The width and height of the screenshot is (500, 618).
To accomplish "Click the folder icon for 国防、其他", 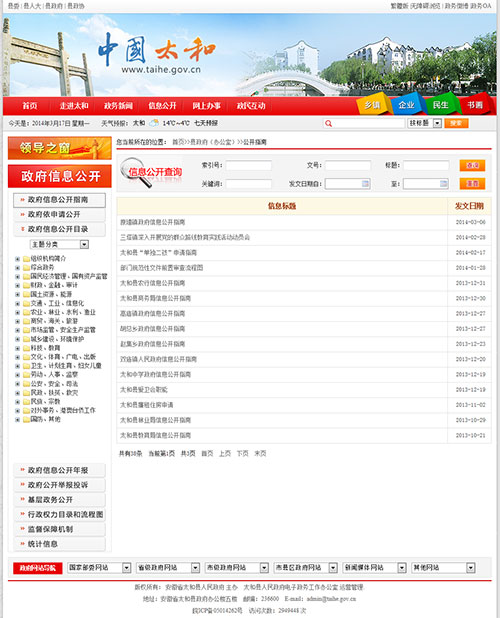I will 26,419.
